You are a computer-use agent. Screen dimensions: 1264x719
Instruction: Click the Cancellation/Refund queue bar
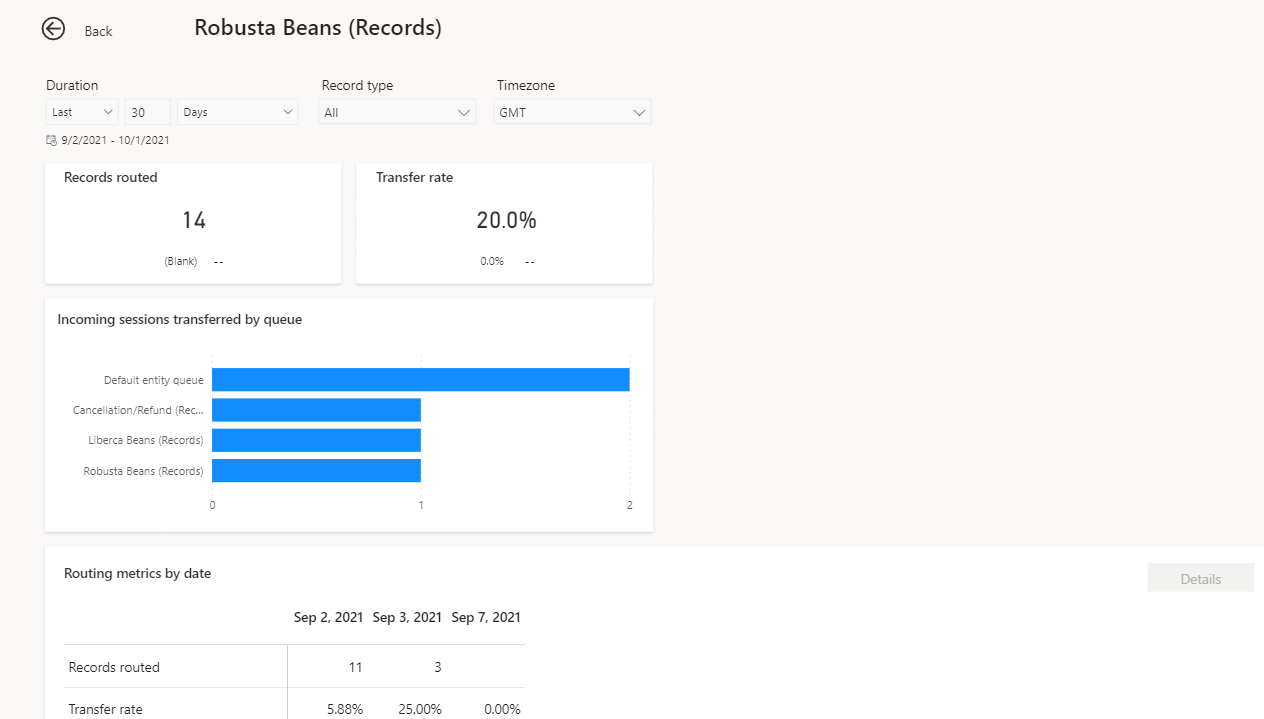point(316,409)
